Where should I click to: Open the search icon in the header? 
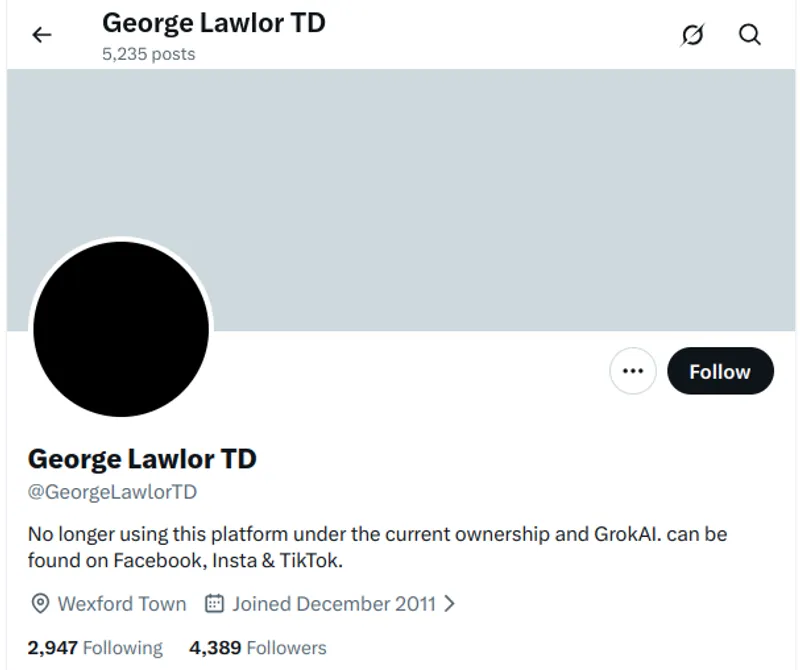point(749,35)
